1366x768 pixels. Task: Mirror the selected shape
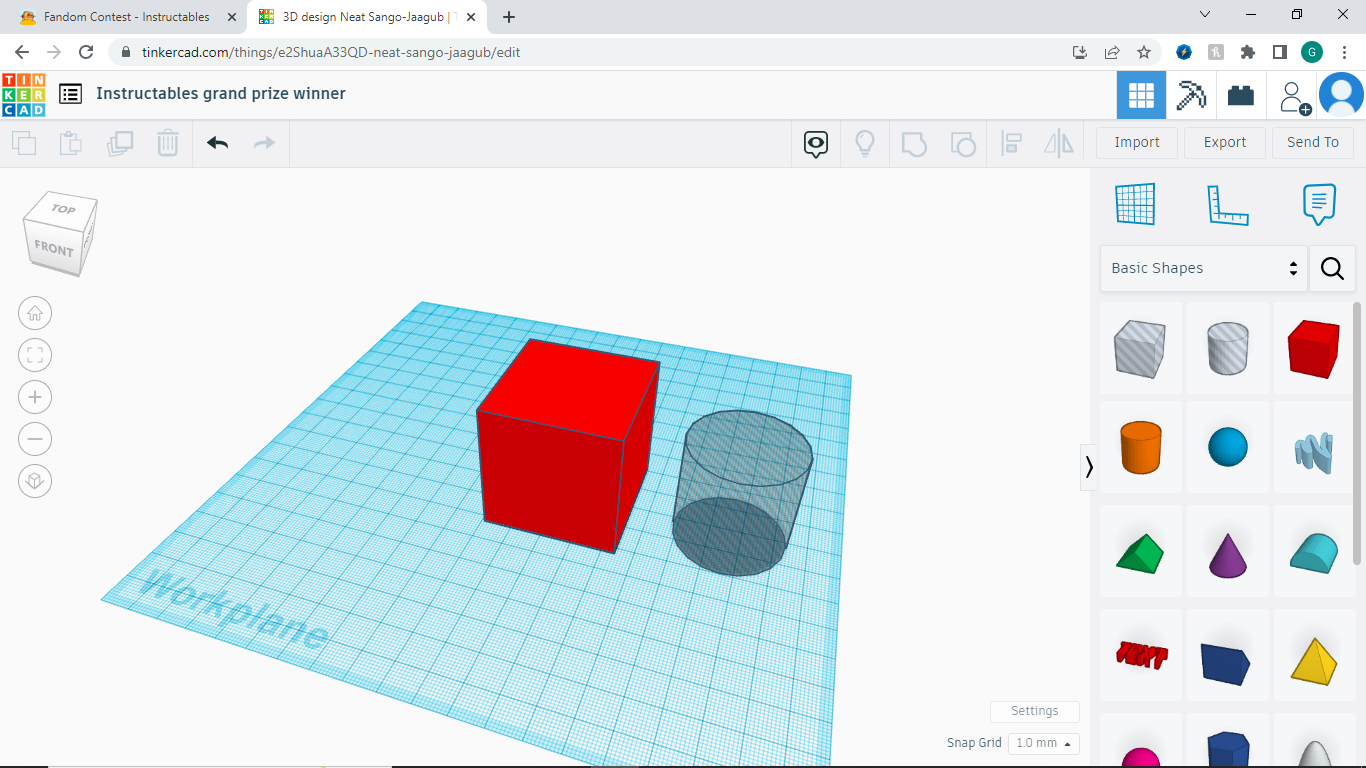(x=1059, y=143)
